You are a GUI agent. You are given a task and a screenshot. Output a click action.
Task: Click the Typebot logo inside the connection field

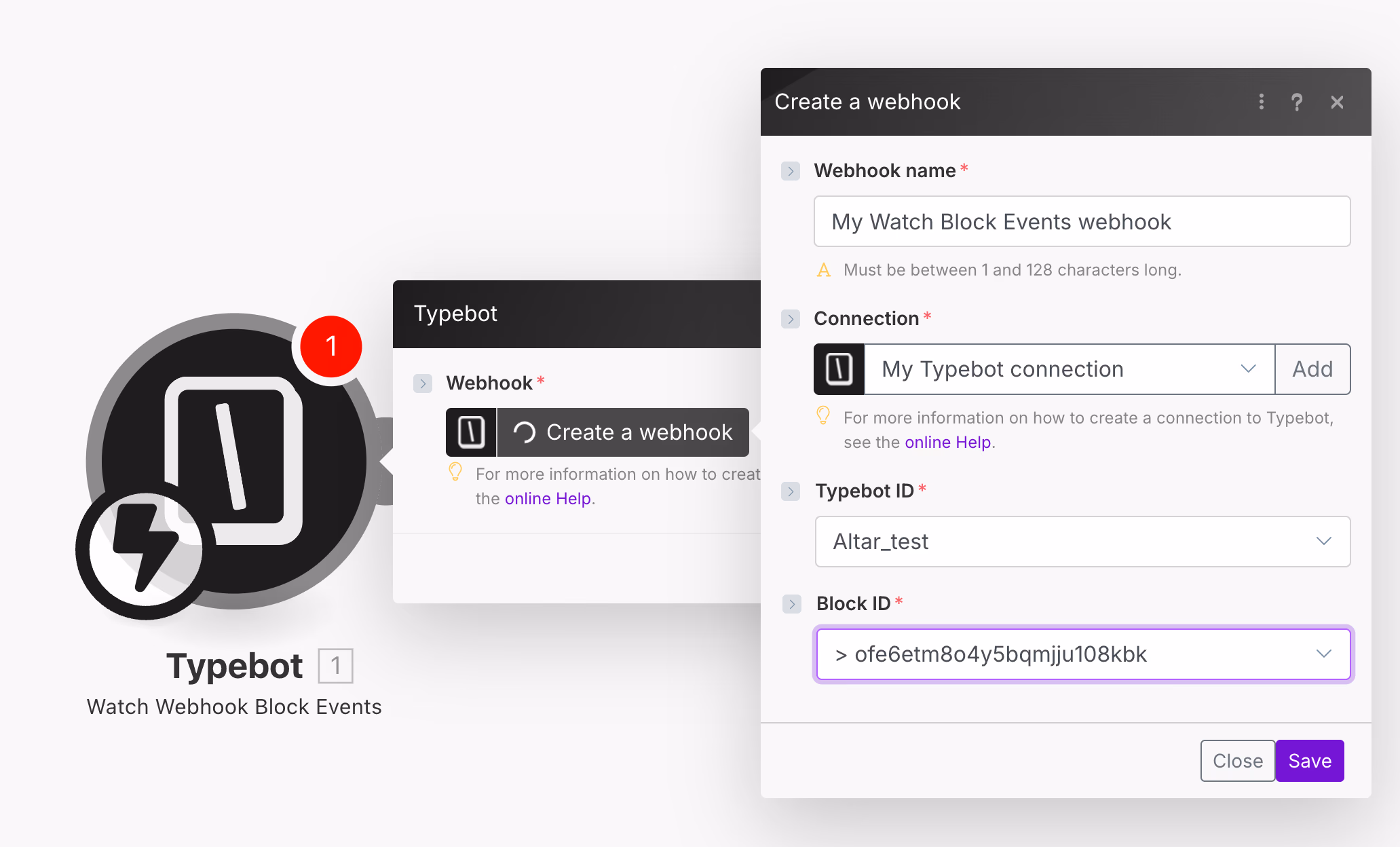coord(839,369)
